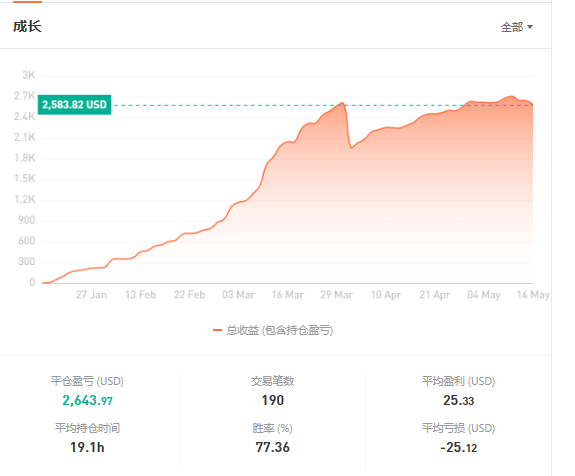Viewport: 575px width, 476px height.
Task: Click the 27 Jan date label on axis
Action: [91, 295]
